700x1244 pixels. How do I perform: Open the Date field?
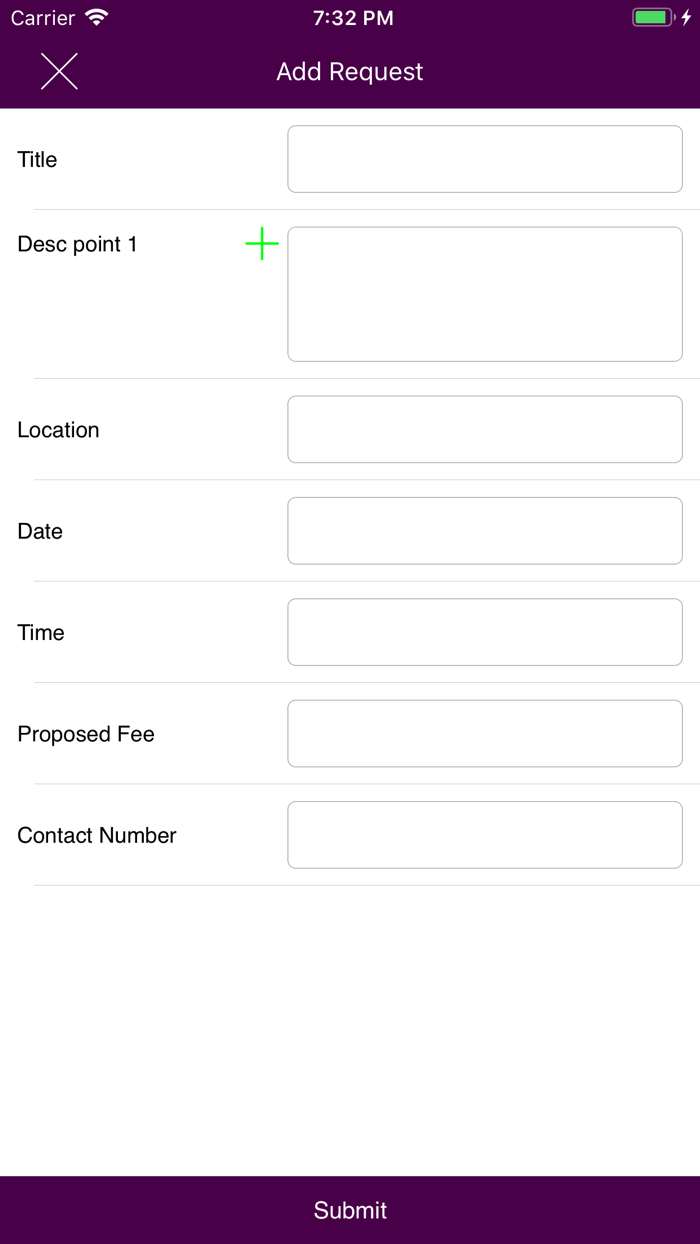pos(485,531)
